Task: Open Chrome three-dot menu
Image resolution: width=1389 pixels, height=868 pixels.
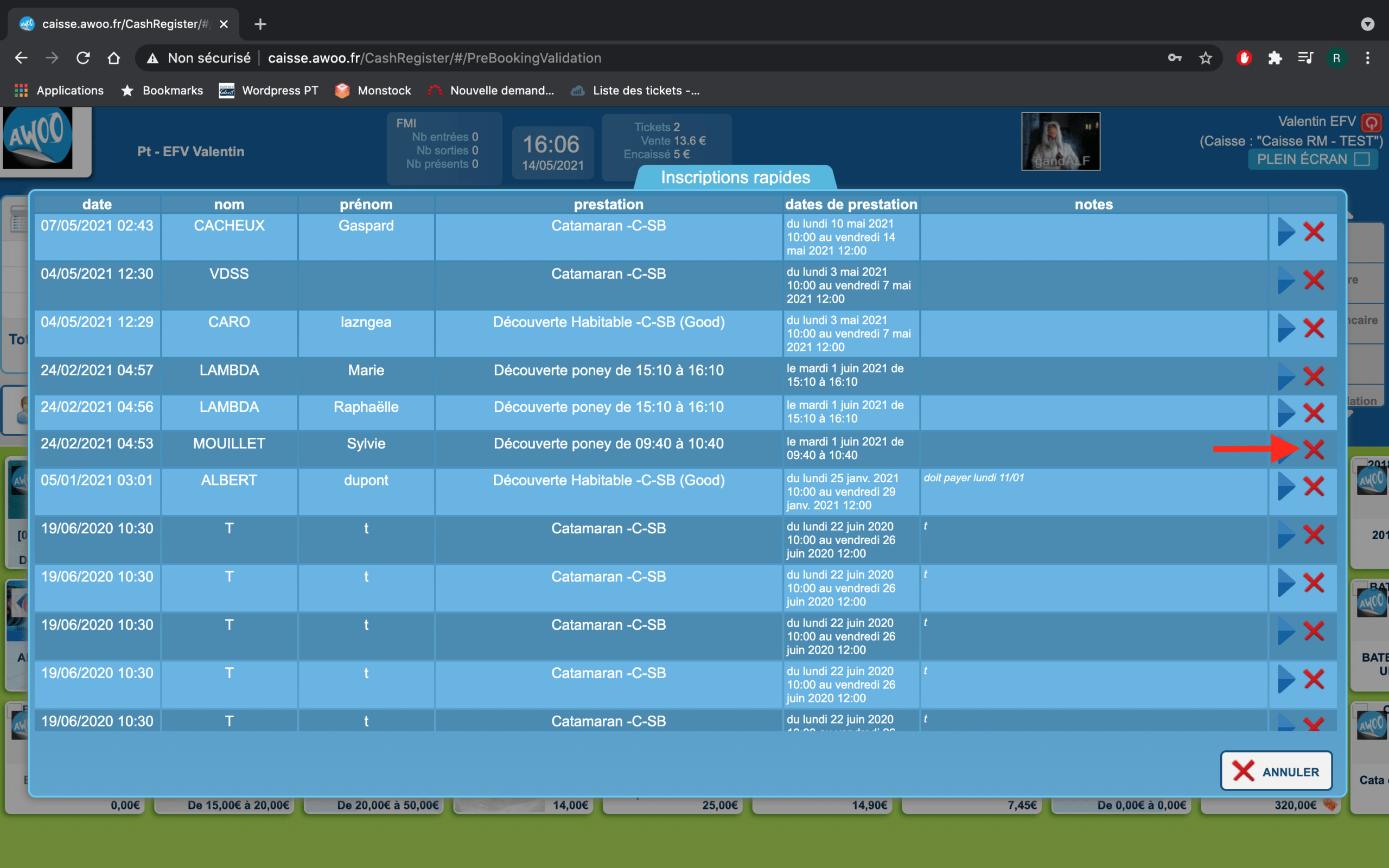Action: click(x=1367, y=58)
